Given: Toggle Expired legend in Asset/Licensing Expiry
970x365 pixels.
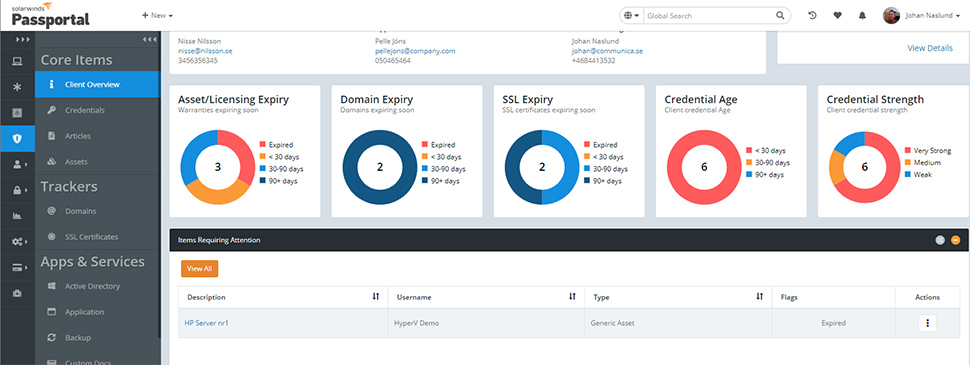Looking at the screenshot, I should pyautogui.click(x=277, y=144).
